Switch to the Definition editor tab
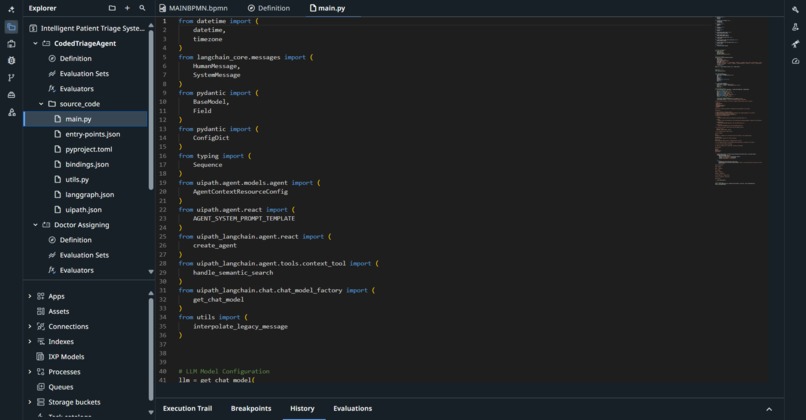 (x=269, y=8)
